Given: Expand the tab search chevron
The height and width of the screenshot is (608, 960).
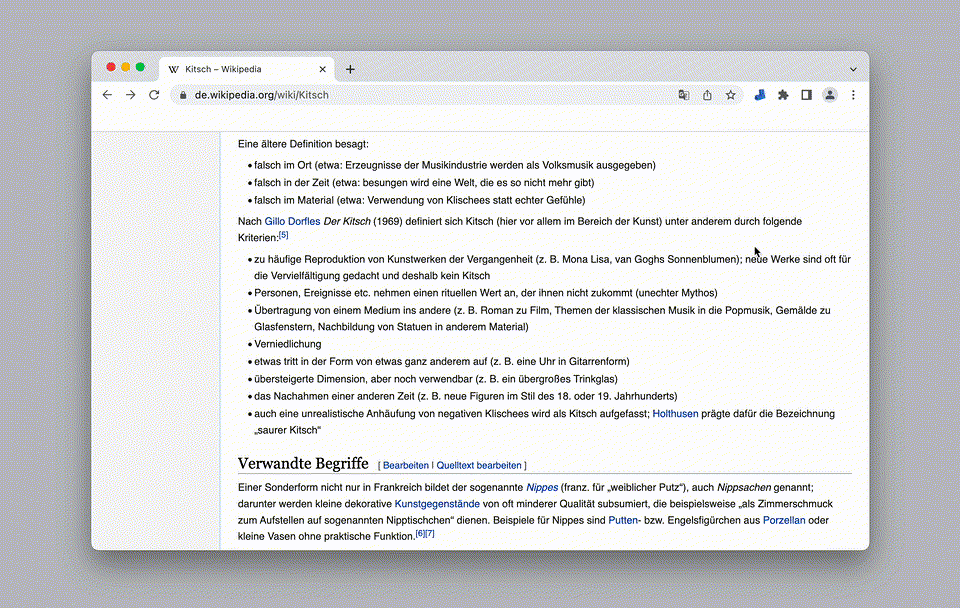Looking at the screenshot, I should click(853, 69).
